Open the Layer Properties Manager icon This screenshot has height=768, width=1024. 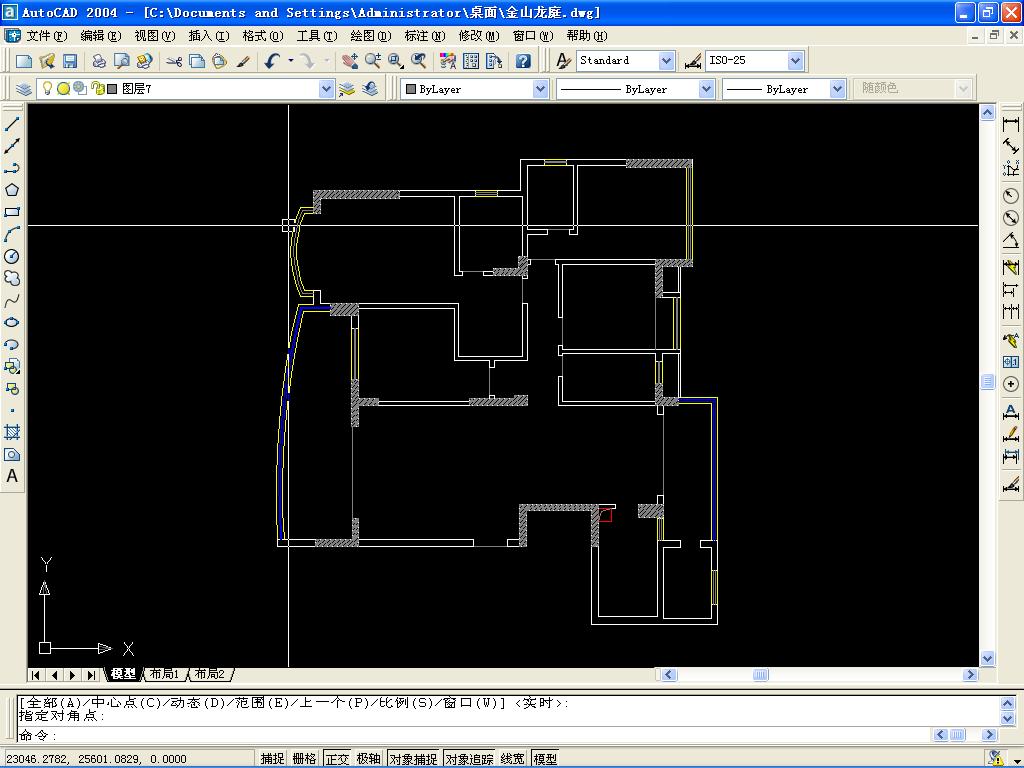(x=24, y=89)
